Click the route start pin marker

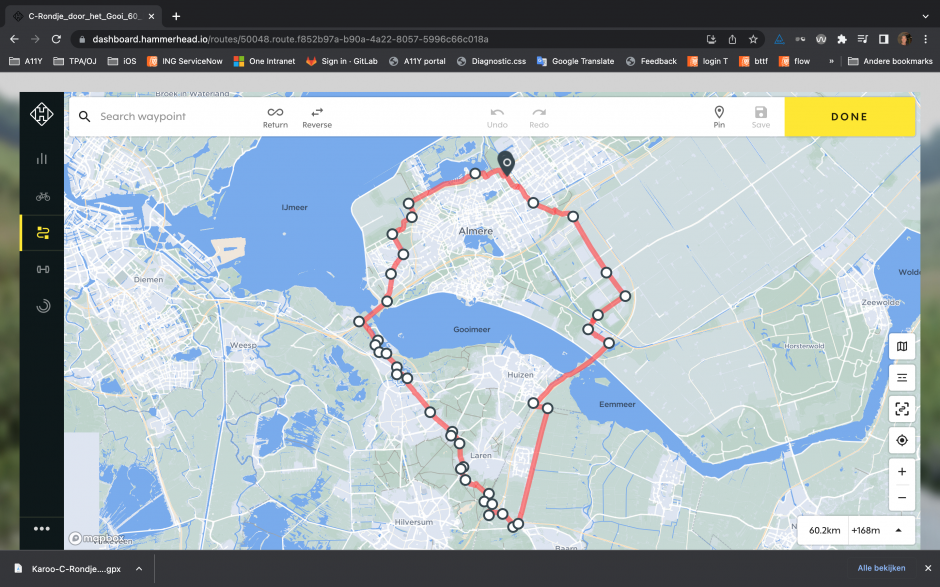click(x=507, y=163)
